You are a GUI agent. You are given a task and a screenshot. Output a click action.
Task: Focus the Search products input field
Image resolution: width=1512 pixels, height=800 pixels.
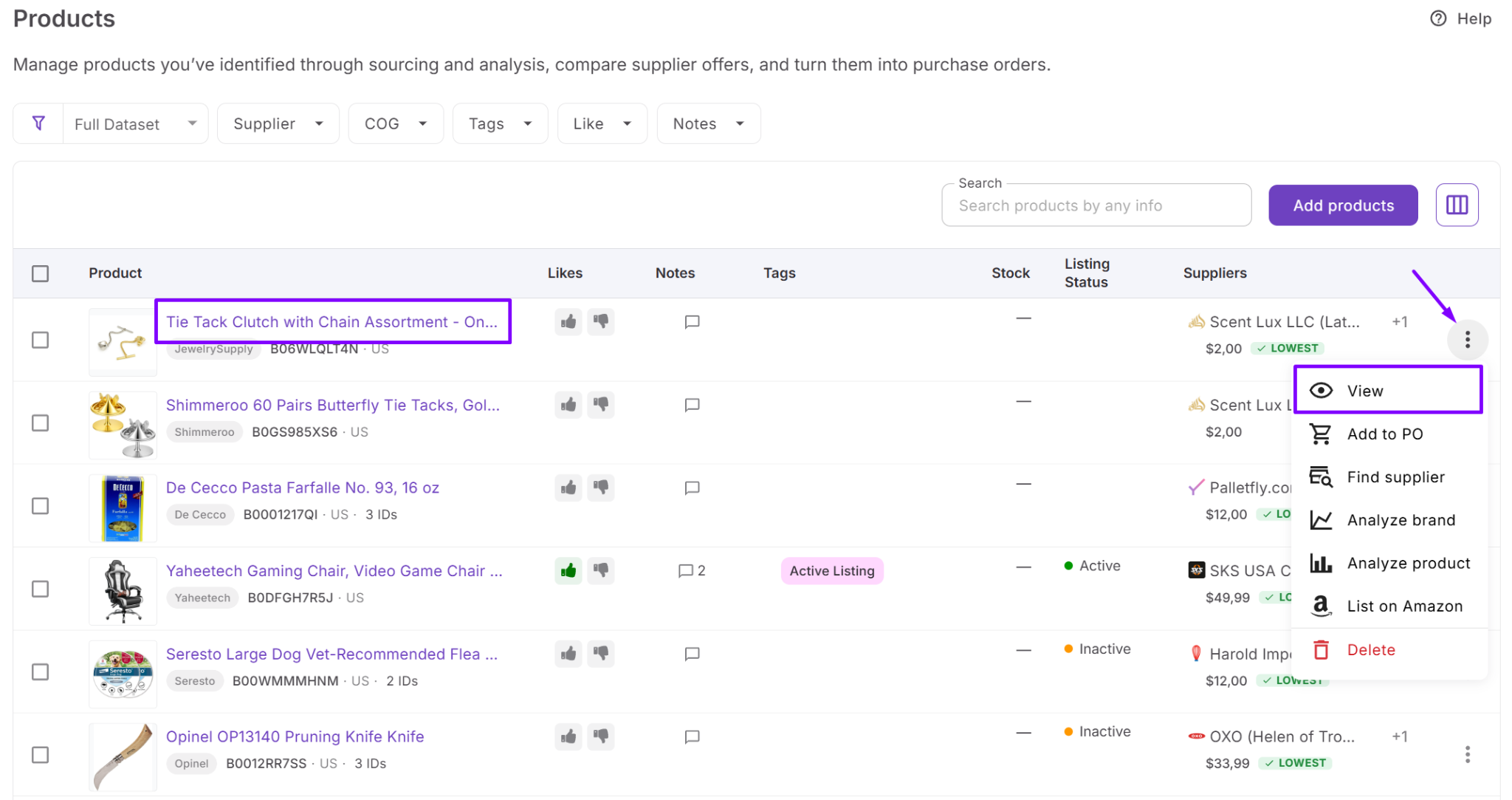(x=1096, y=205)
